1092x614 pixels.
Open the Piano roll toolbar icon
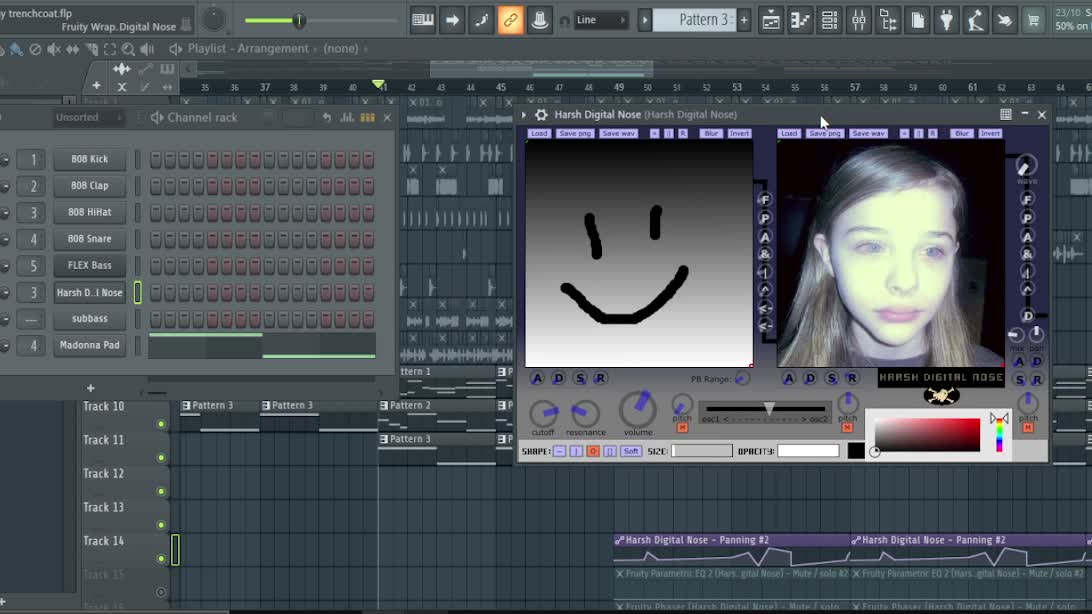pos(799,20)
